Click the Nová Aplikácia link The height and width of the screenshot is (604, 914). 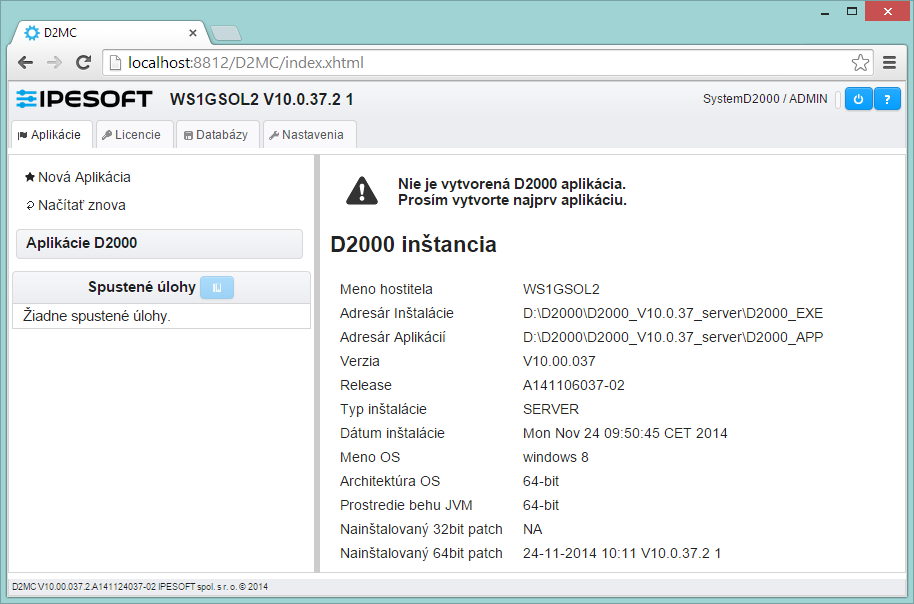tap(84, 177)
